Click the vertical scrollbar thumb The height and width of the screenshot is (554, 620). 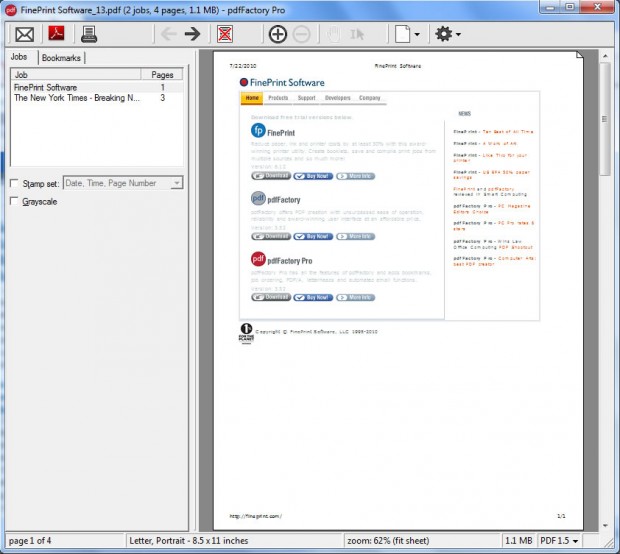[605, 119]
